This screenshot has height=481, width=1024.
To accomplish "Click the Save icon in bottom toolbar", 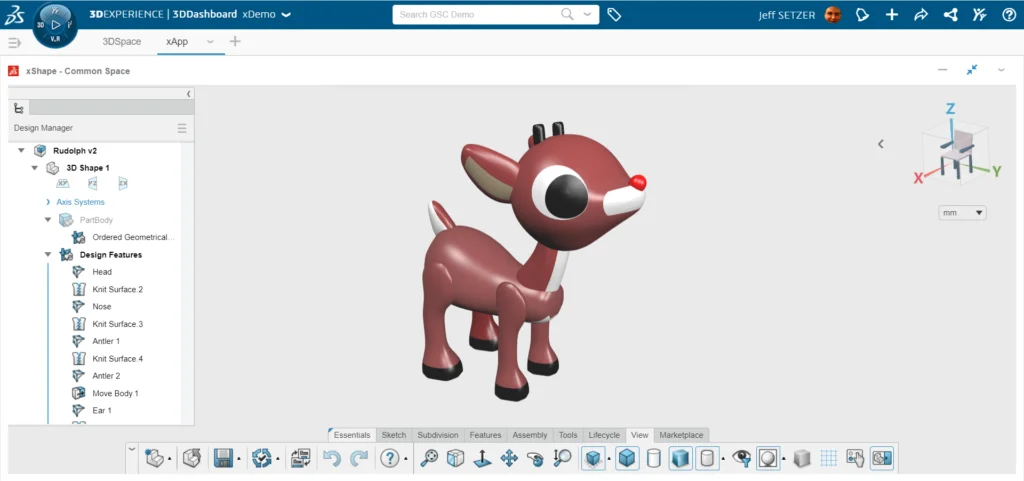I will (223, 458).
